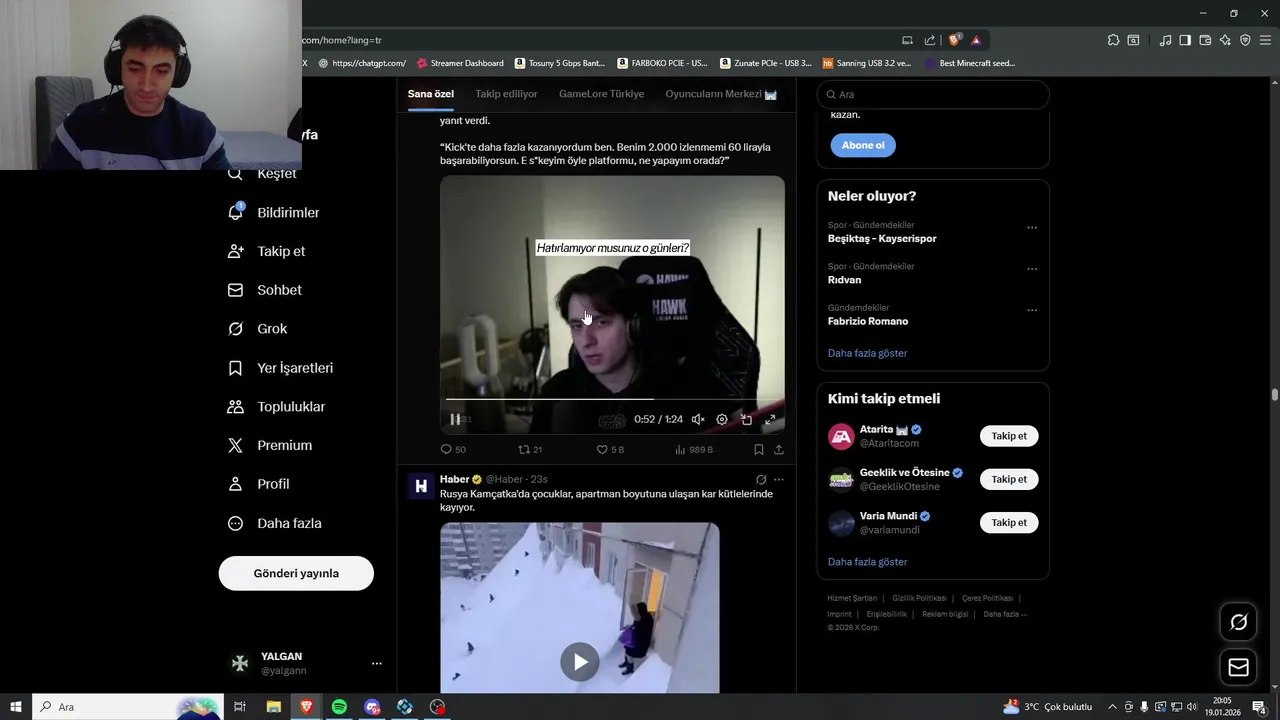
Task: Open the browser extensions puzzle icon
Action: click(x=1113, y=40)
